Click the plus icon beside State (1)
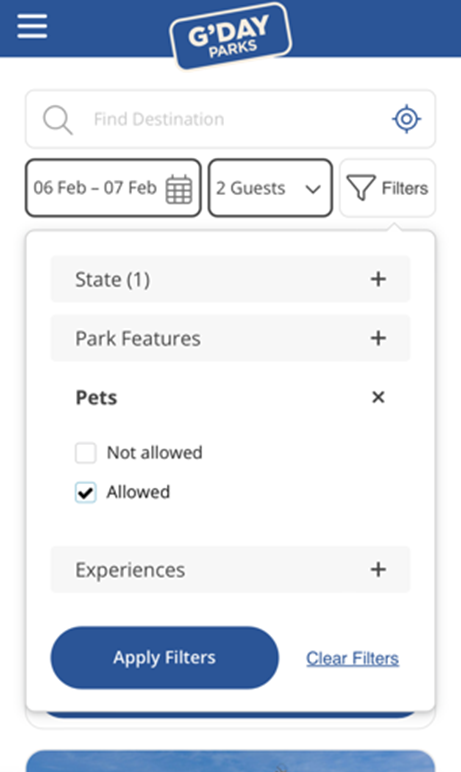Image resolution: width=461 pixels, height=772 pixels. pyautogui.click(x=378, y=279)
